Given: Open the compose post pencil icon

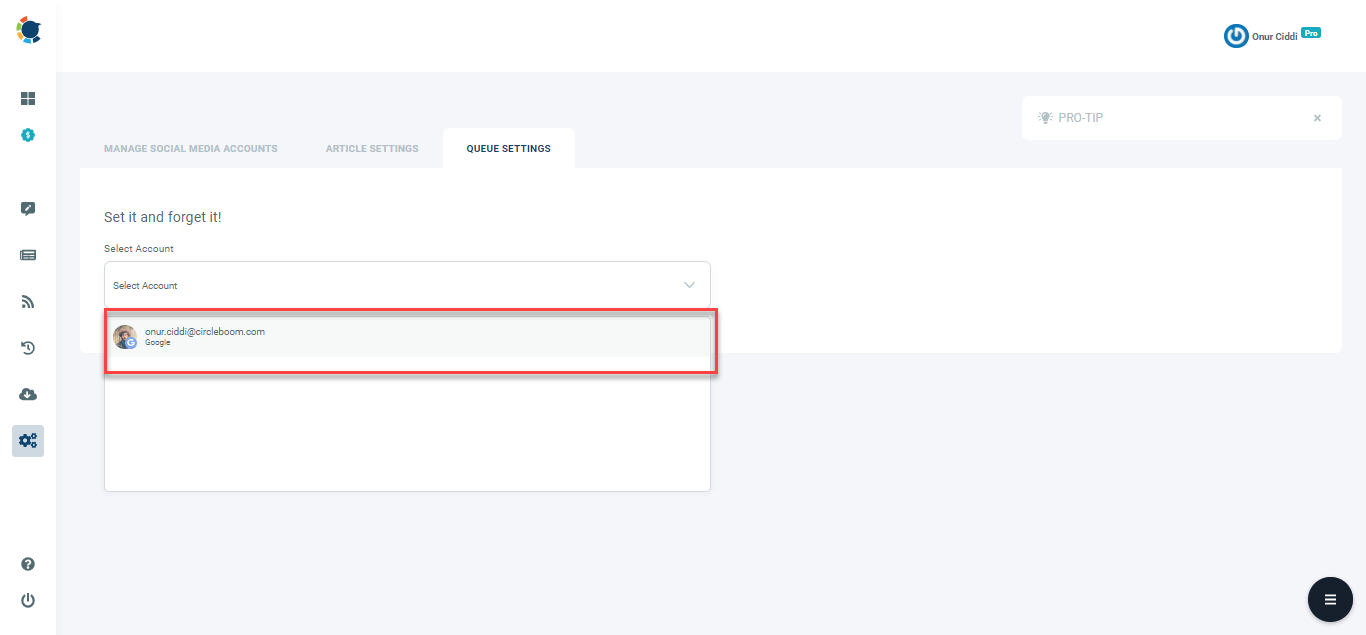Looking at the screenshot, I should [27, 208].
